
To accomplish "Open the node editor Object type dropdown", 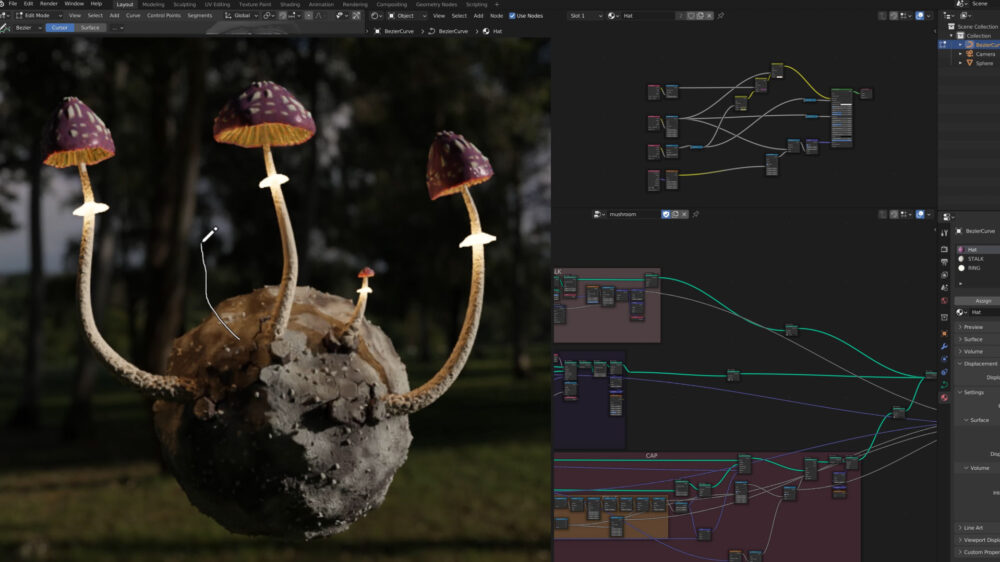I will (x=407, y=15).
